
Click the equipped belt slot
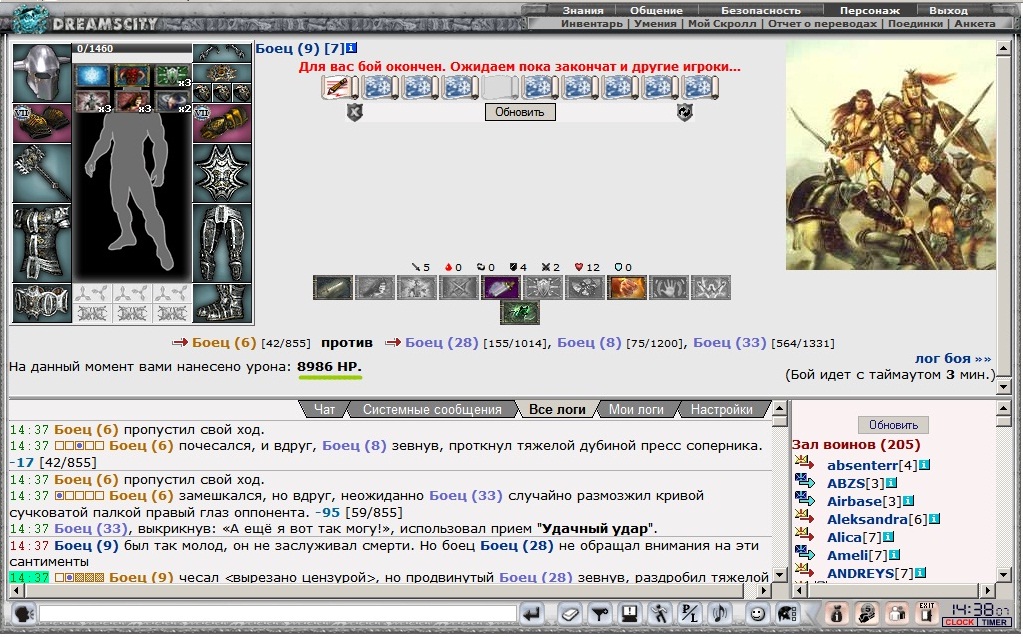(42, 302)
